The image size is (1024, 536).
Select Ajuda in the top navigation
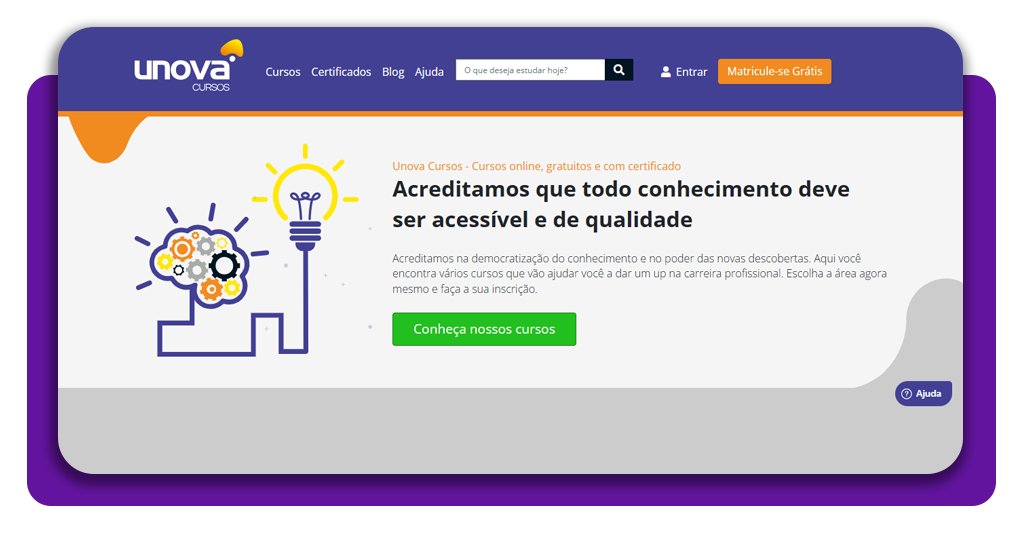(x=429, y=72)
